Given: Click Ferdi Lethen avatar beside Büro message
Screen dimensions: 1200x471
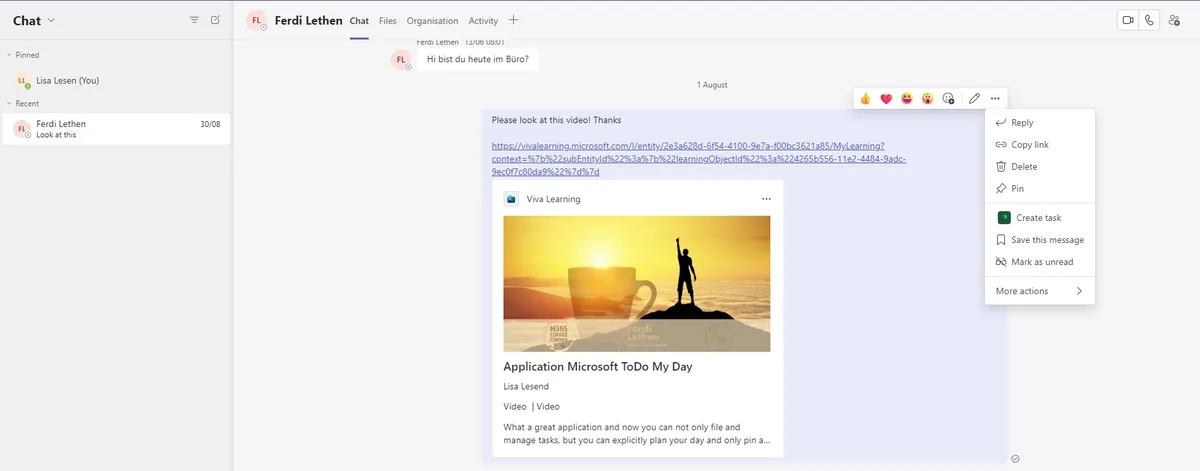Looking at the screenshot, I should pyautogui.click(x=401, y=60).
